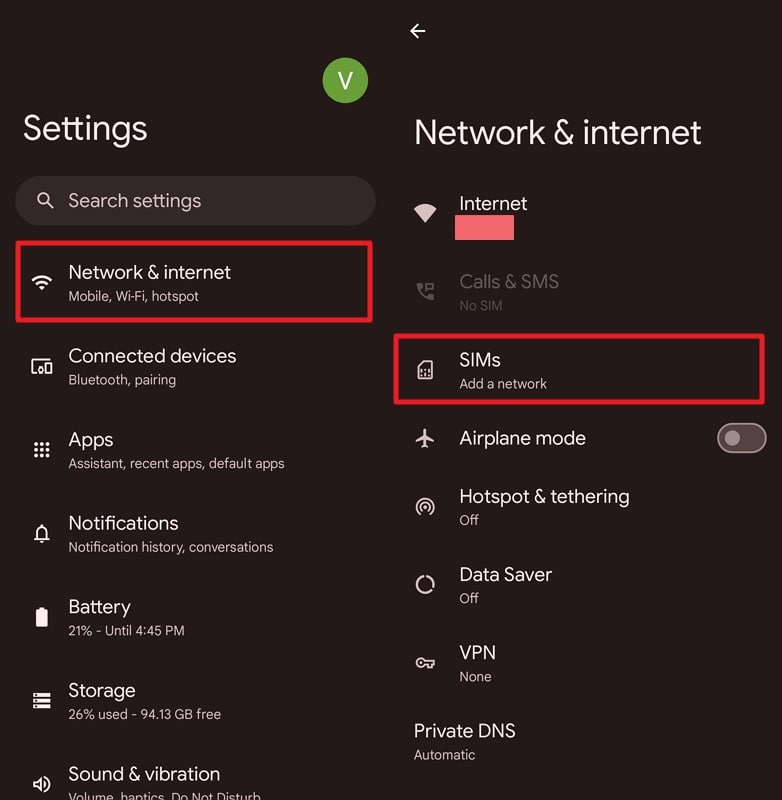Viewport: 782px width, 800px height.
Task: Open the V profile avatar
Action: click(x=346, y=80)
